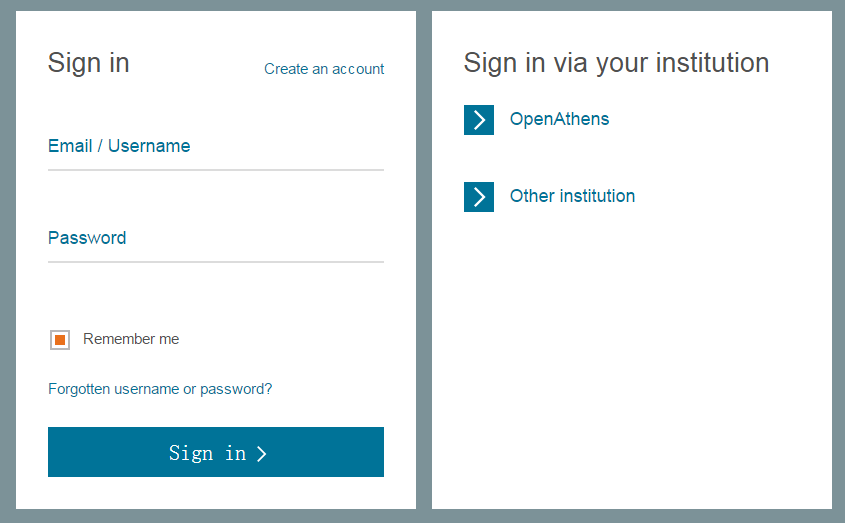Click the underline below Password
845x523 pixels.
[215, 262]
